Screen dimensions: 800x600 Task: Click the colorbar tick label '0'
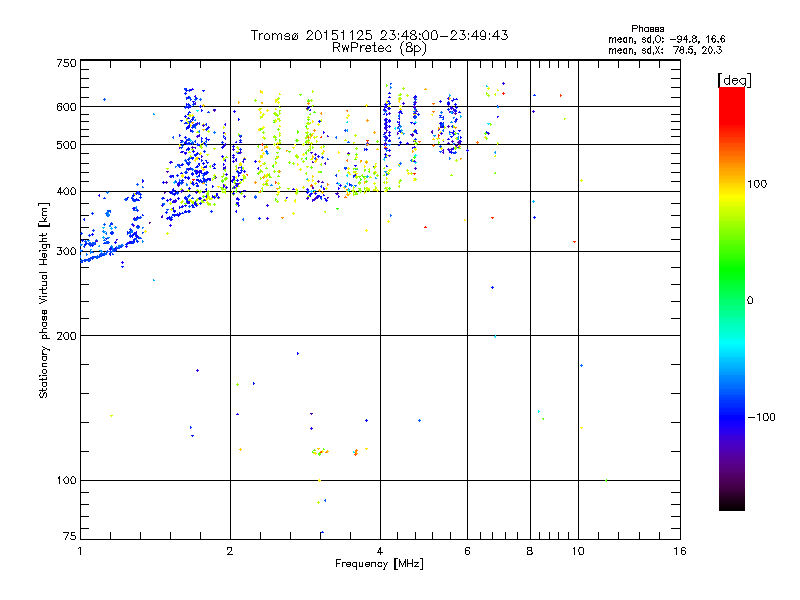pos(750,301)
